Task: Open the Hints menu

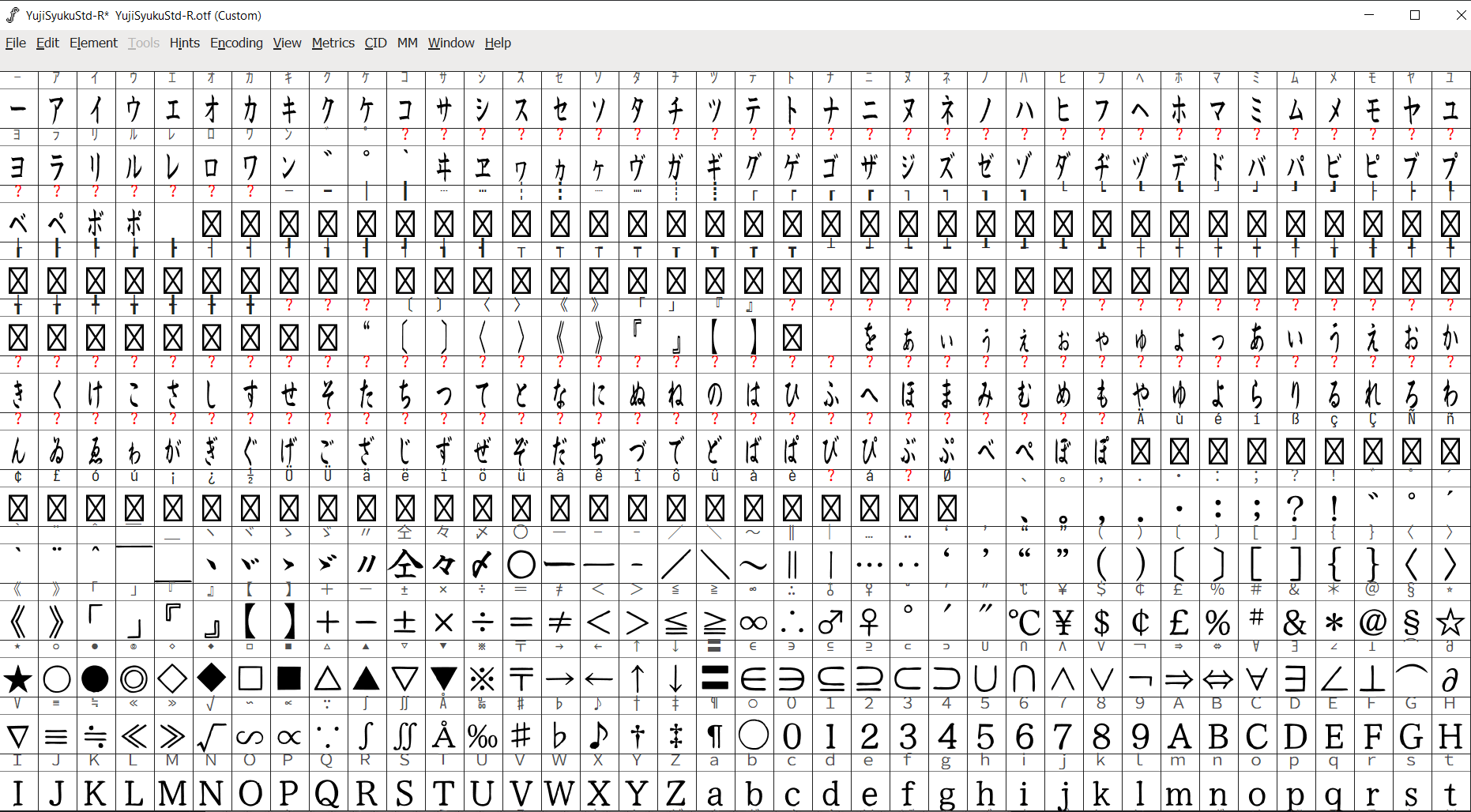Action: [x=184, y=43]
